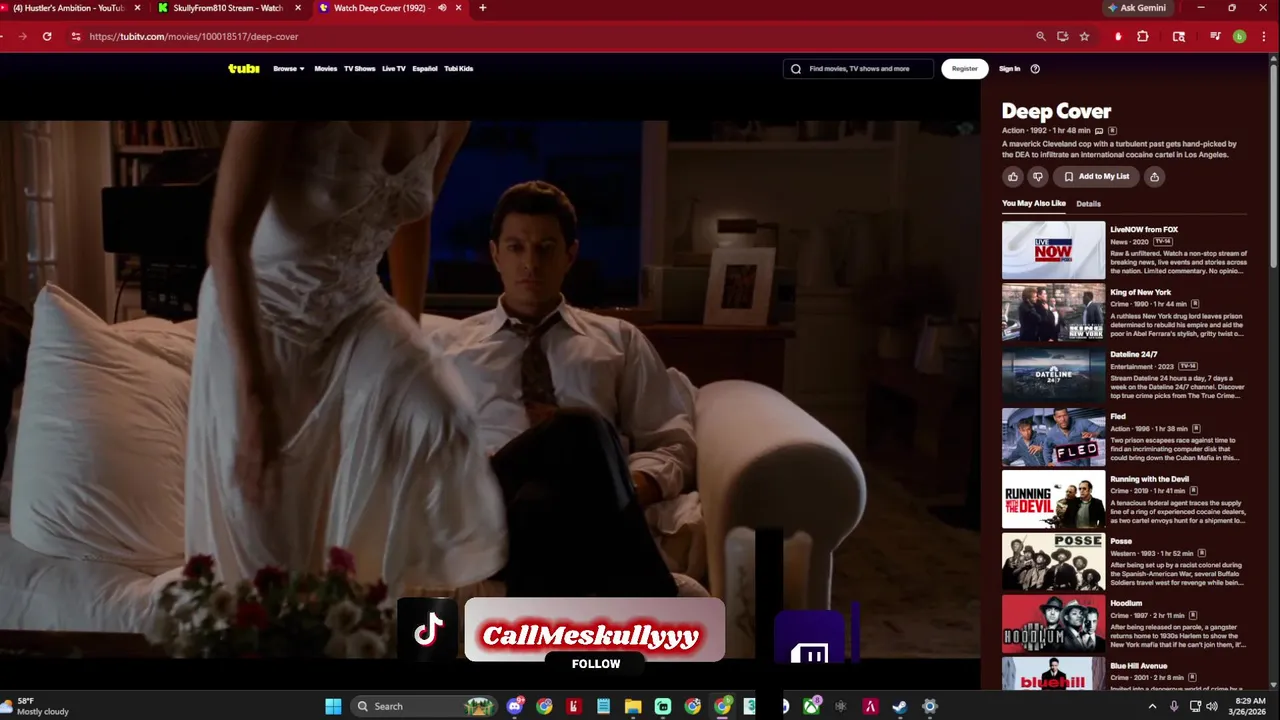Image resolution: width=1280 pixels, height=720 pixels.
Task: Close the SkullyFrom810 Stream tab
Action: 298,8
